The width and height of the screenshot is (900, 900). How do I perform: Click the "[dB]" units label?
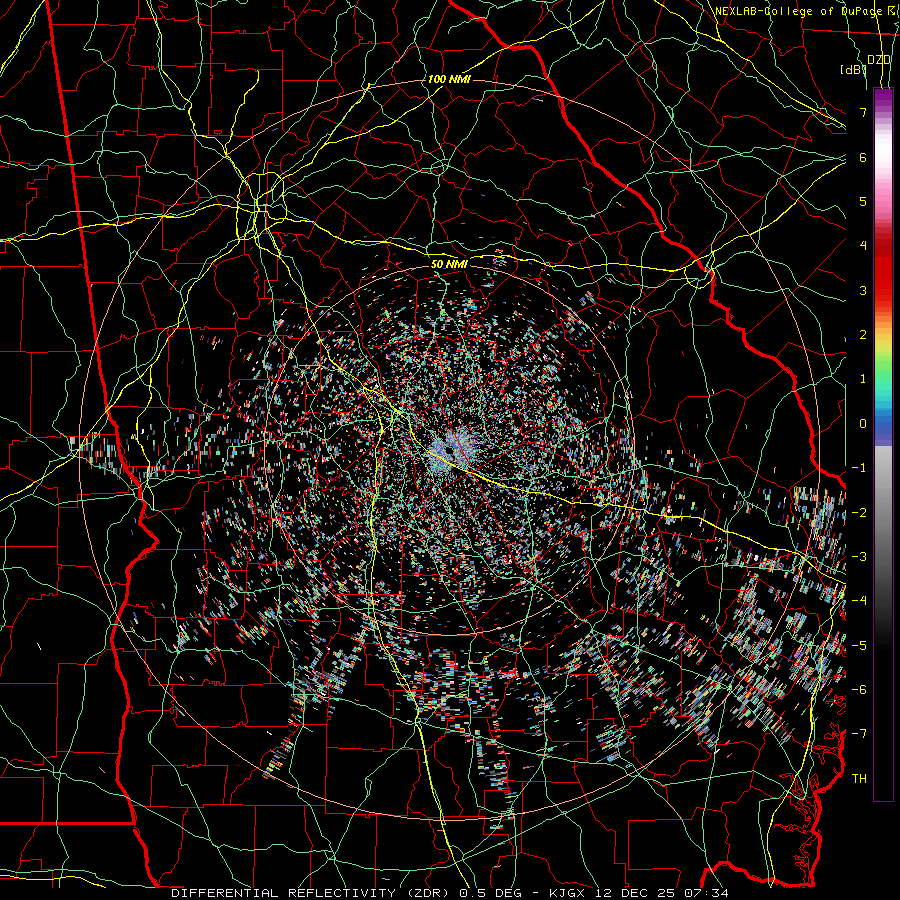coord(854,69)
